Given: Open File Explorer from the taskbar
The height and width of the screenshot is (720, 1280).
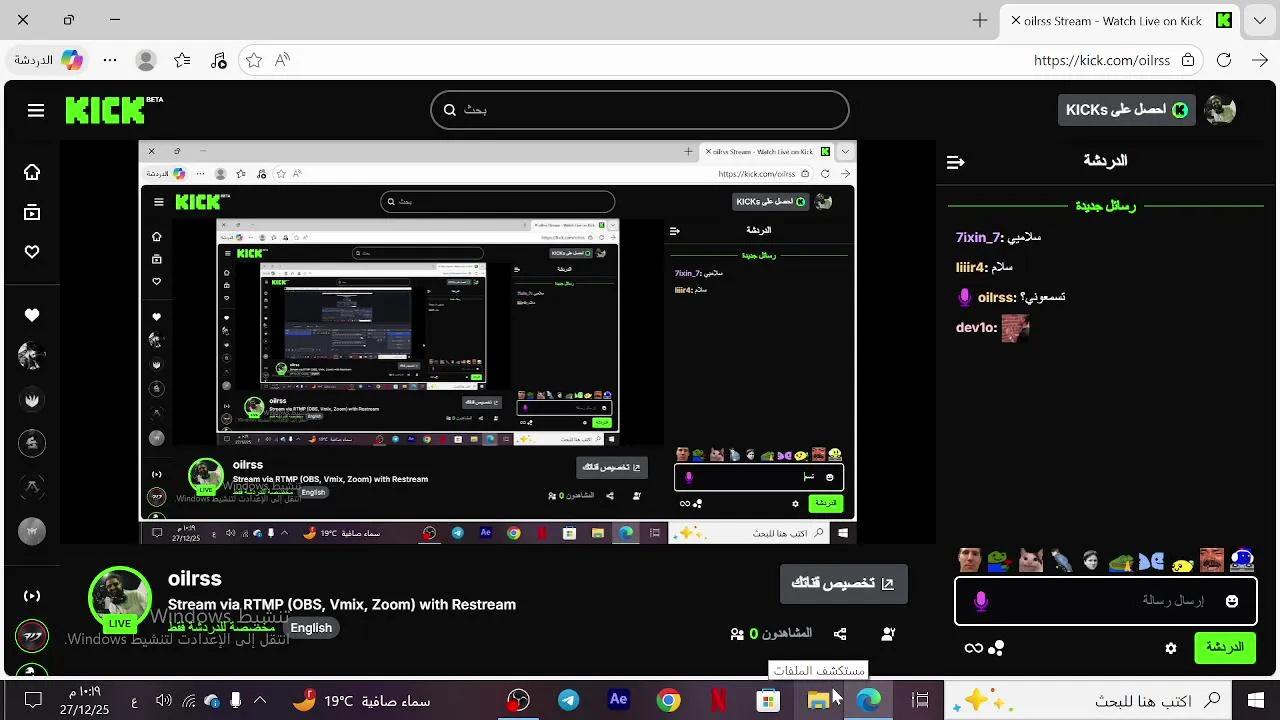Looking at the screenshot, I should [x=818, y=700].
